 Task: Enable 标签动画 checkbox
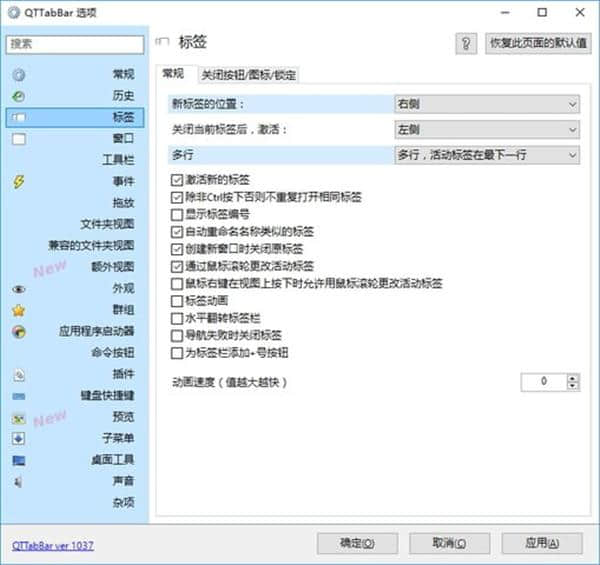click(x=177, y=301)
